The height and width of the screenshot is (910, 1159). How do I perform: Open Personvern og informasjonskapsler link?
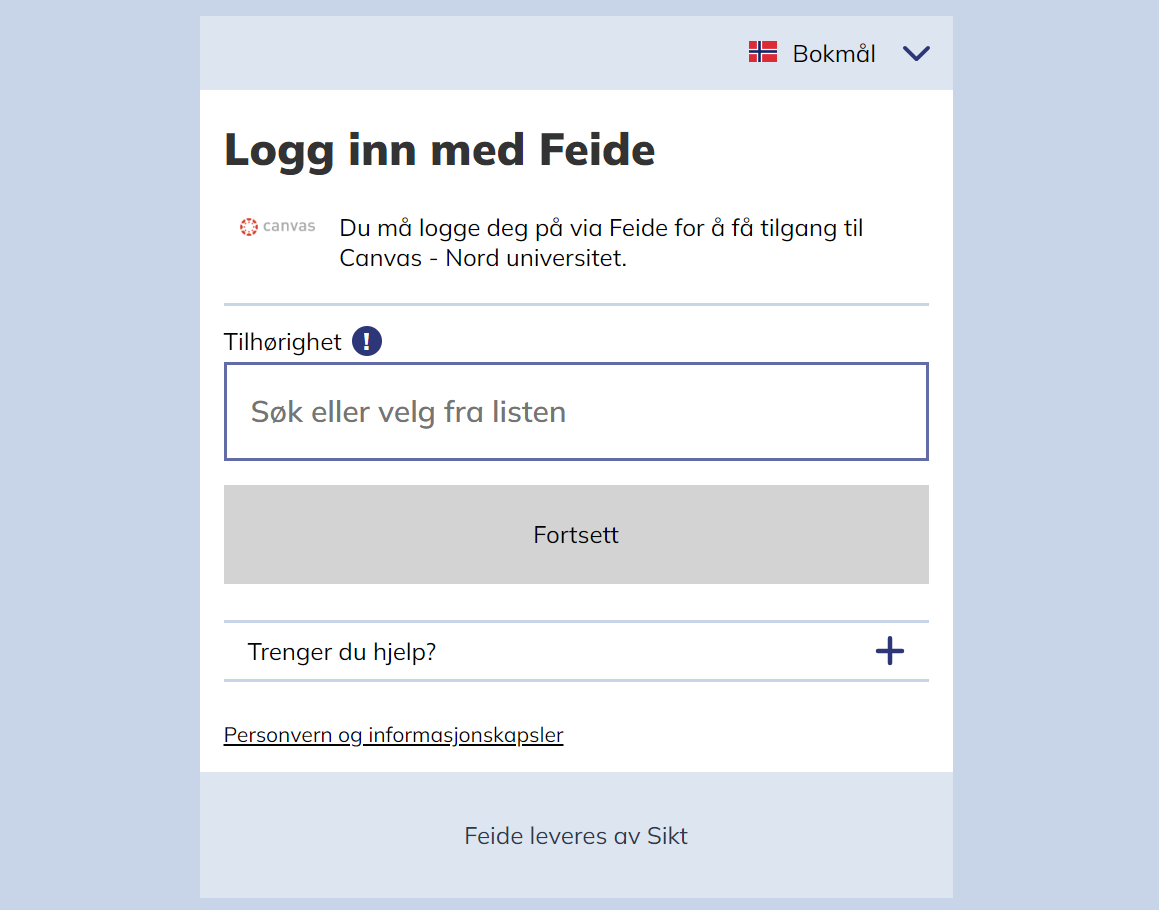[393, 736]
